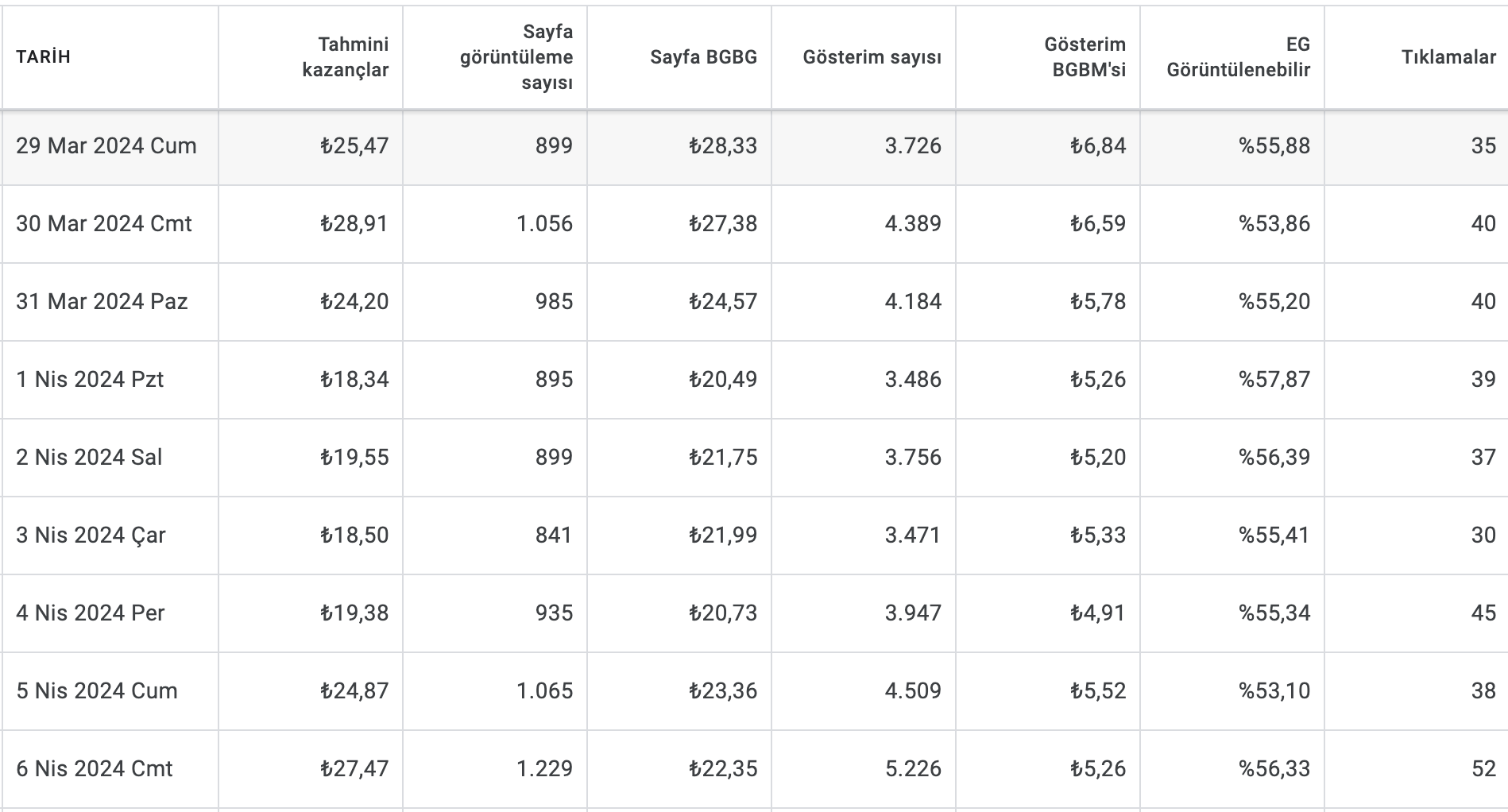Click the EG Görüntülenebilir column header
Viewport: 1508px width, 812px height.
pos(1238,57)
